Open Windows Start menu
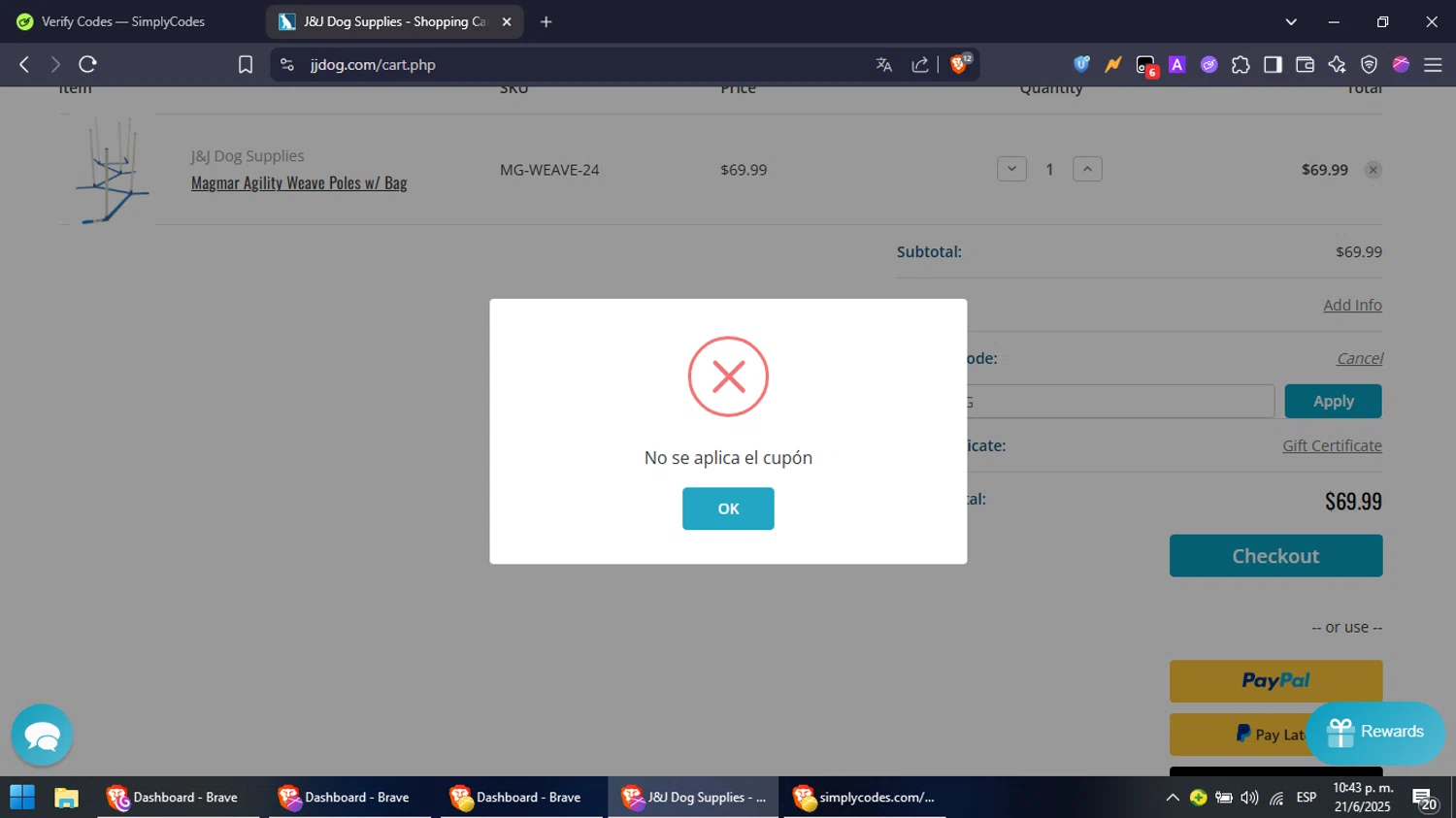The height and width of the screenshot is (818, 1456). [21, 798]
